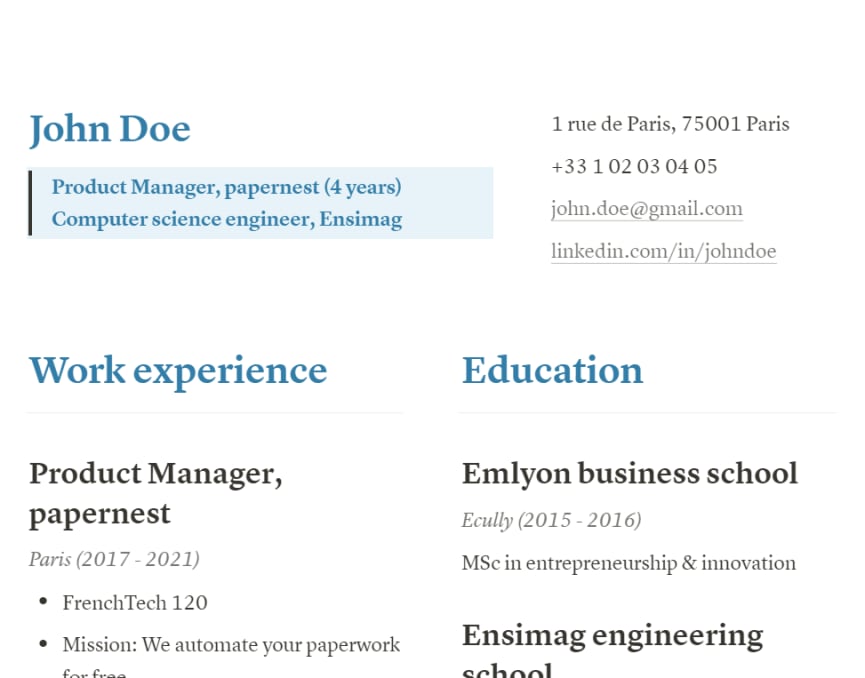Click the Product Manager, papernest job title

pyautogui.click(x=156, y=494)
